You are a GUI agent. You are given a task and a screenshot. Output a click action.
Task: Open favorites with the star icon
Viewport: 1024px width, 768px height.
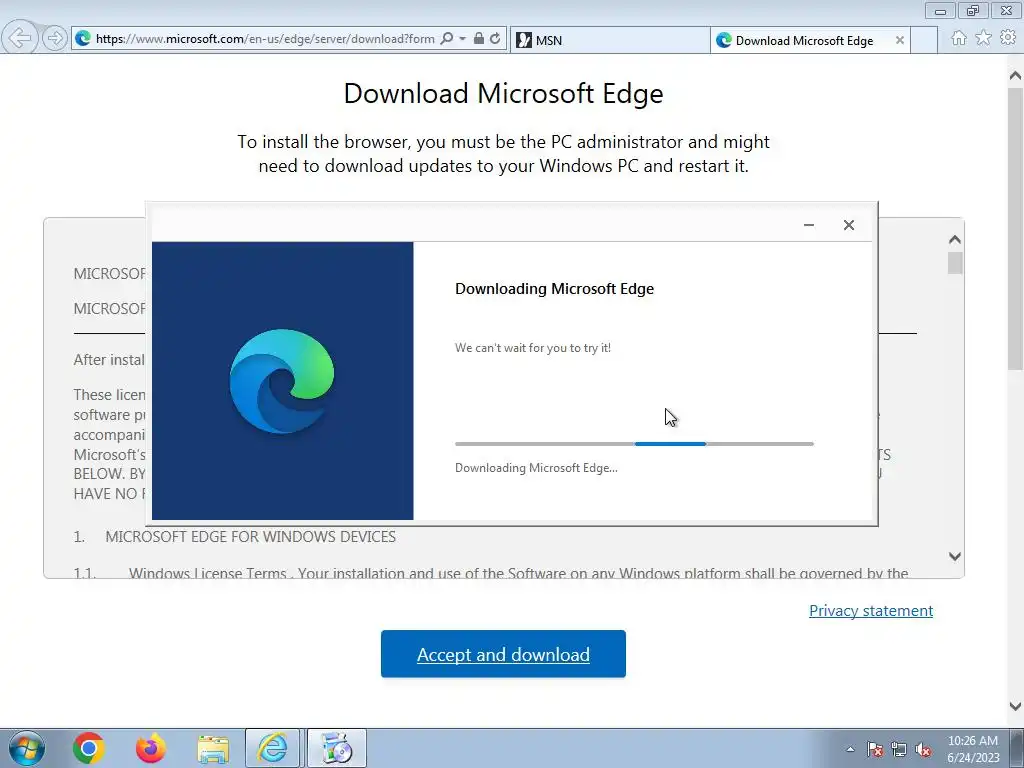click(983, 39)
